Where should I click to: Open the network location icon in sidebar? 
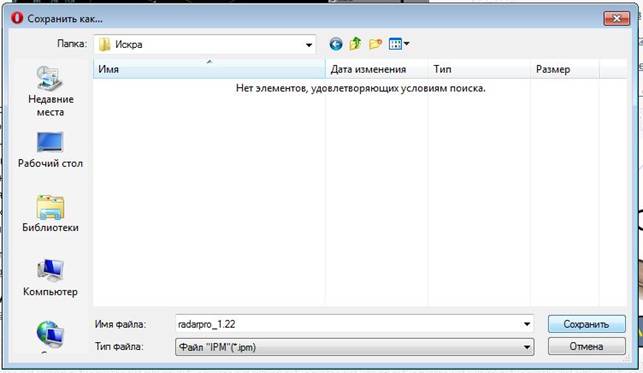[x=50, y=334]
